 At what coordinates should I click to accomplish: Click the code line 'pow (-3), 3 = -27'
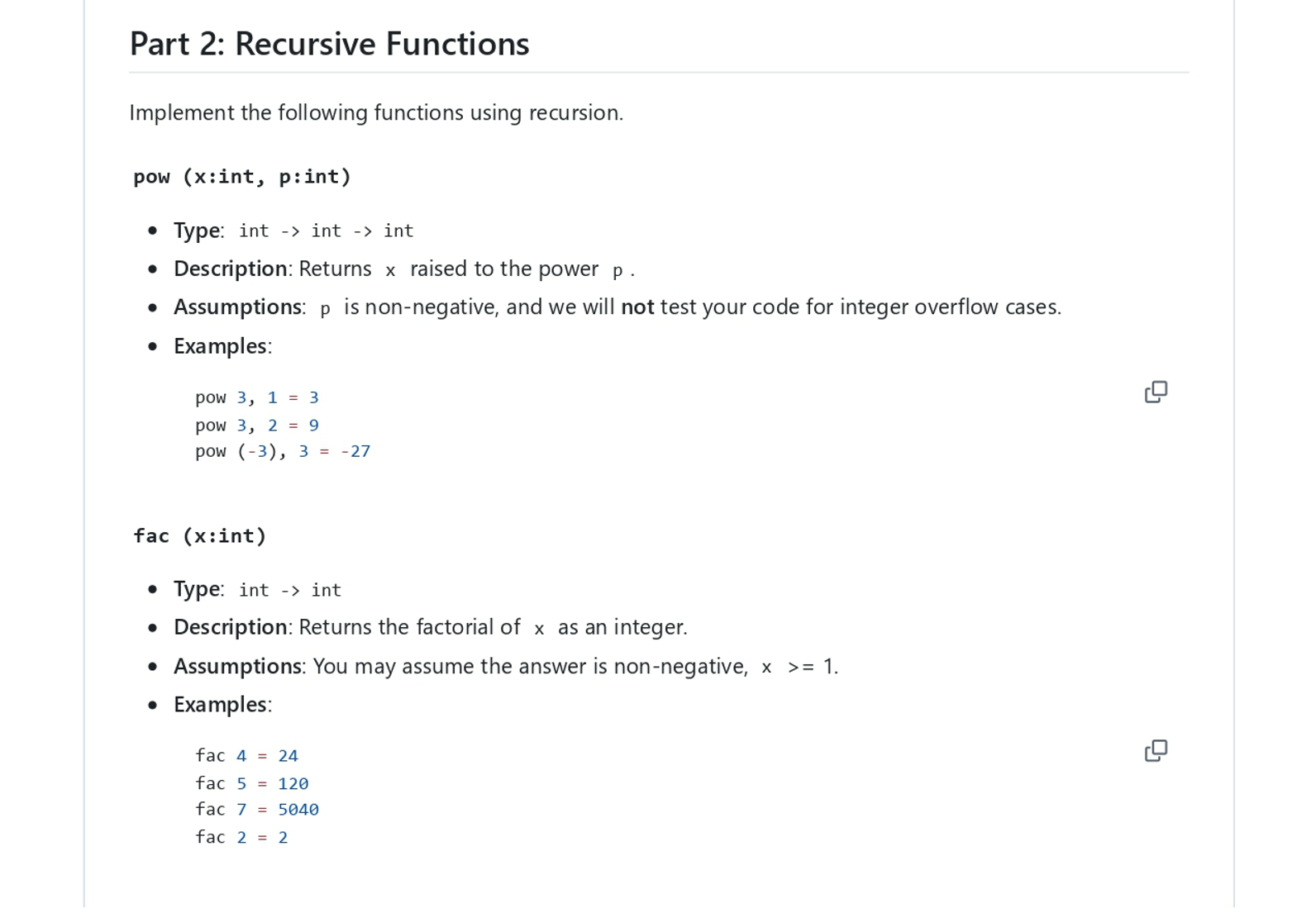click(283, 451)
